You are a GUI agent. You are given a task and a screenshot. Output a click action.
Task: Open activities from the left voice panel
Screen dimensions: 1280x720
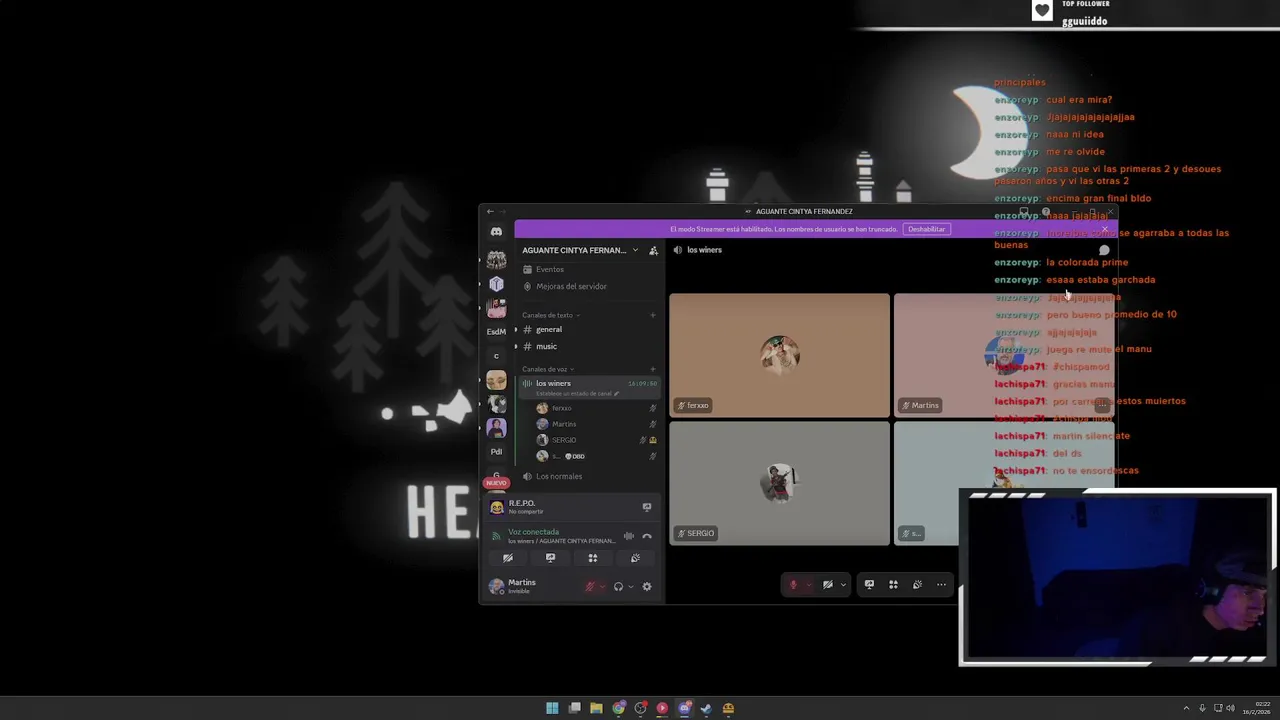[x=592, y=558]
